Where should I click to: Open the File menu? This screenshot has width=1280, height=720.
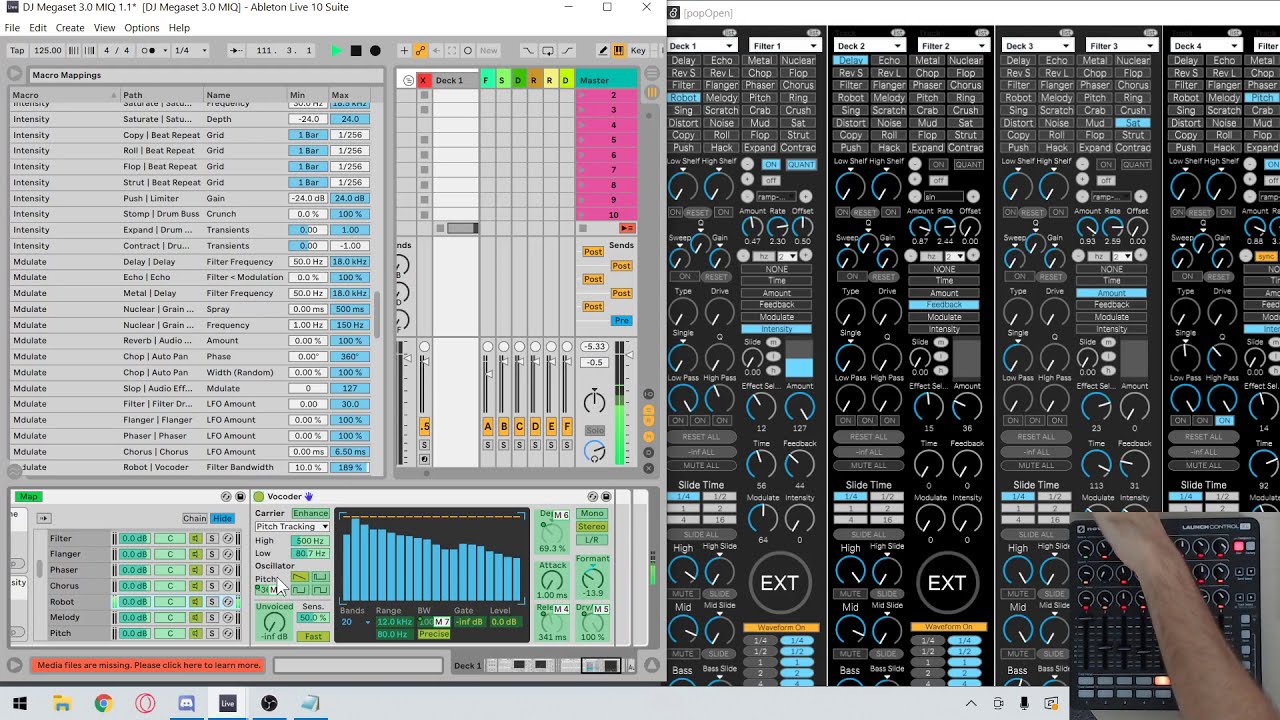click(x=12, y=28)
